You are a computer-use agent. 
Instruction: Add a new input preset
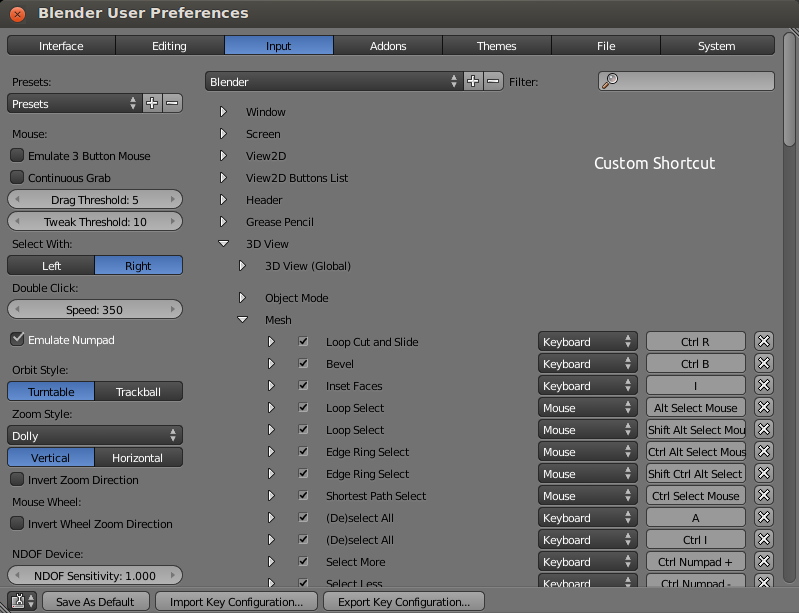coord(152,103)
